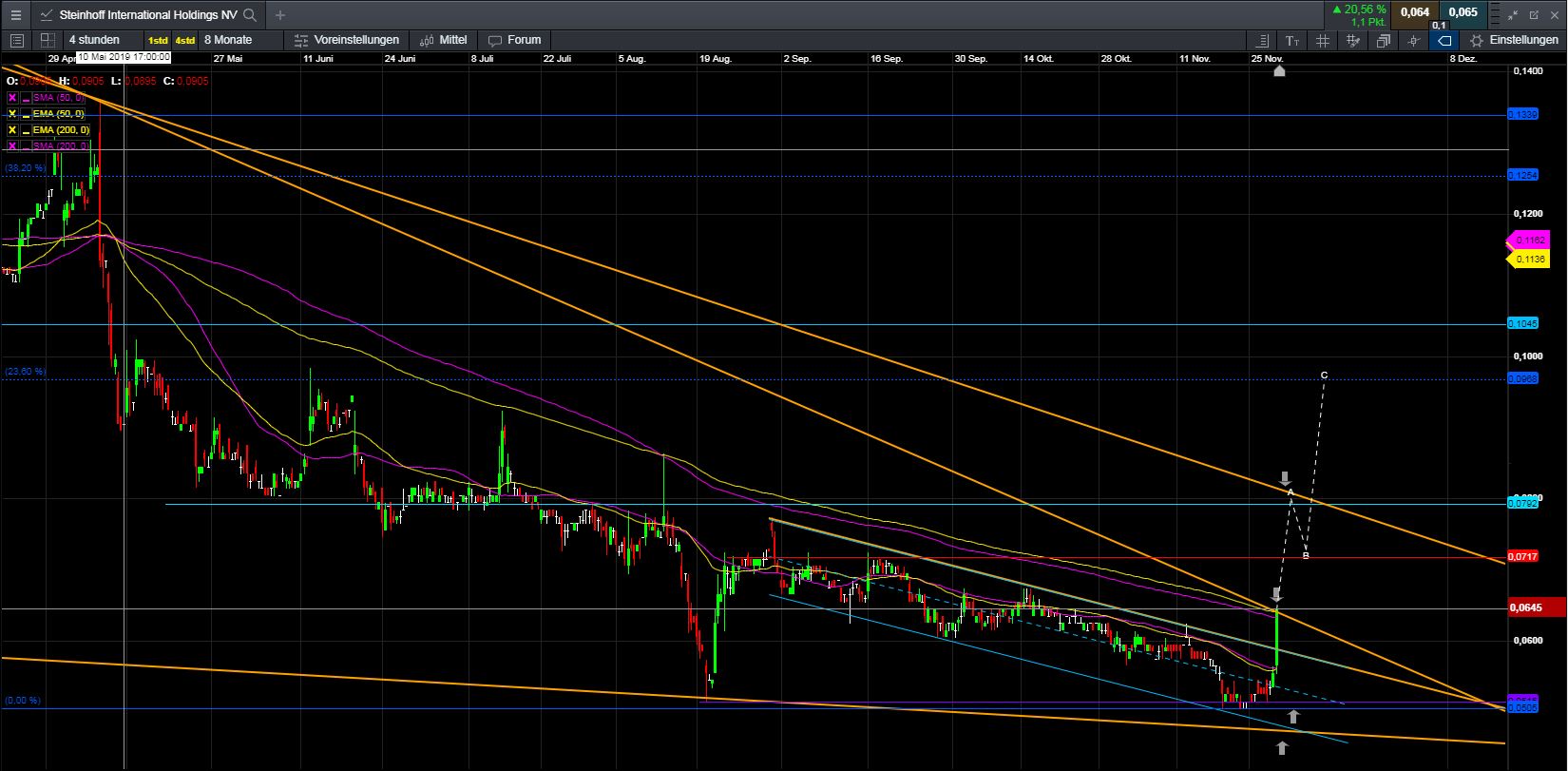Open the aligned lines list icon

click(x=1262, y=41)
